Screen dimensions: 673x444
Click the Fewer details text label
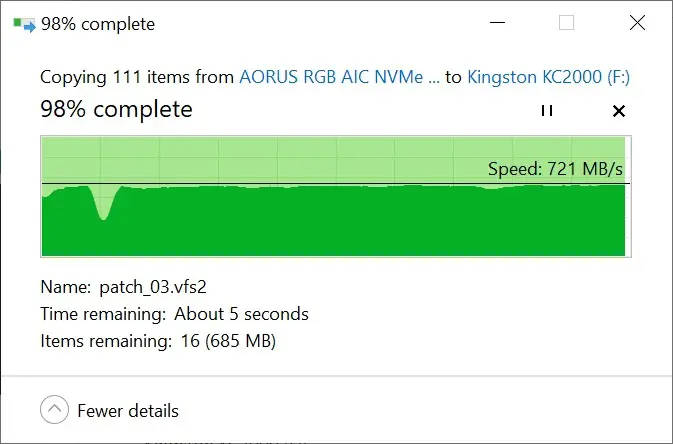click(128, 411)
